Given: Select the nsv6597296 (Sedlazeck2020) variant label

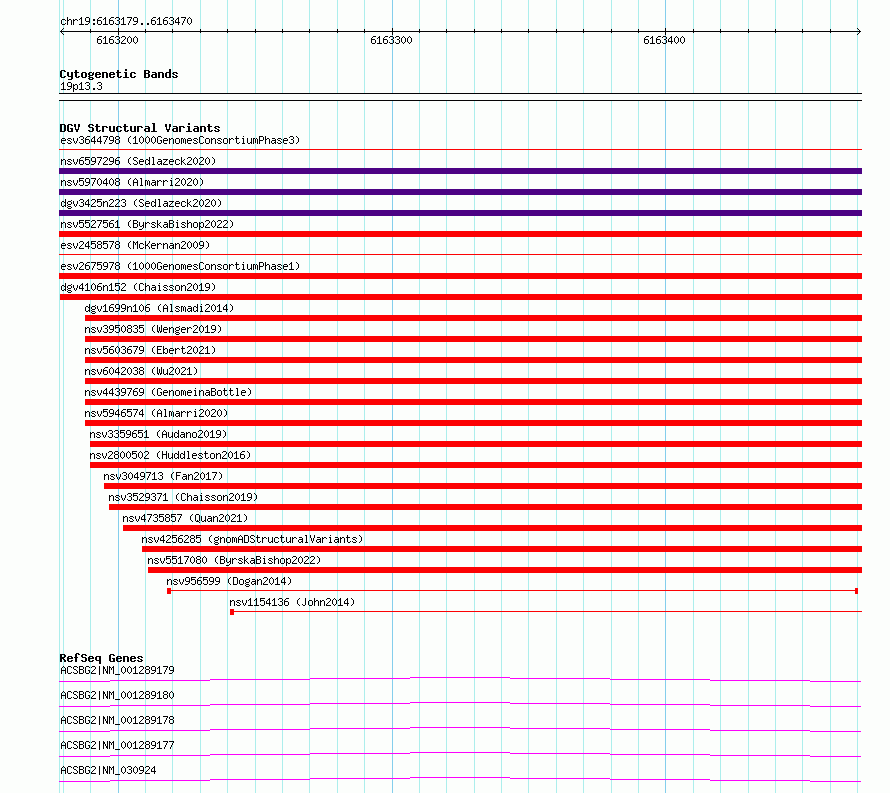Looking at the screenshot, I should [138, 161].
